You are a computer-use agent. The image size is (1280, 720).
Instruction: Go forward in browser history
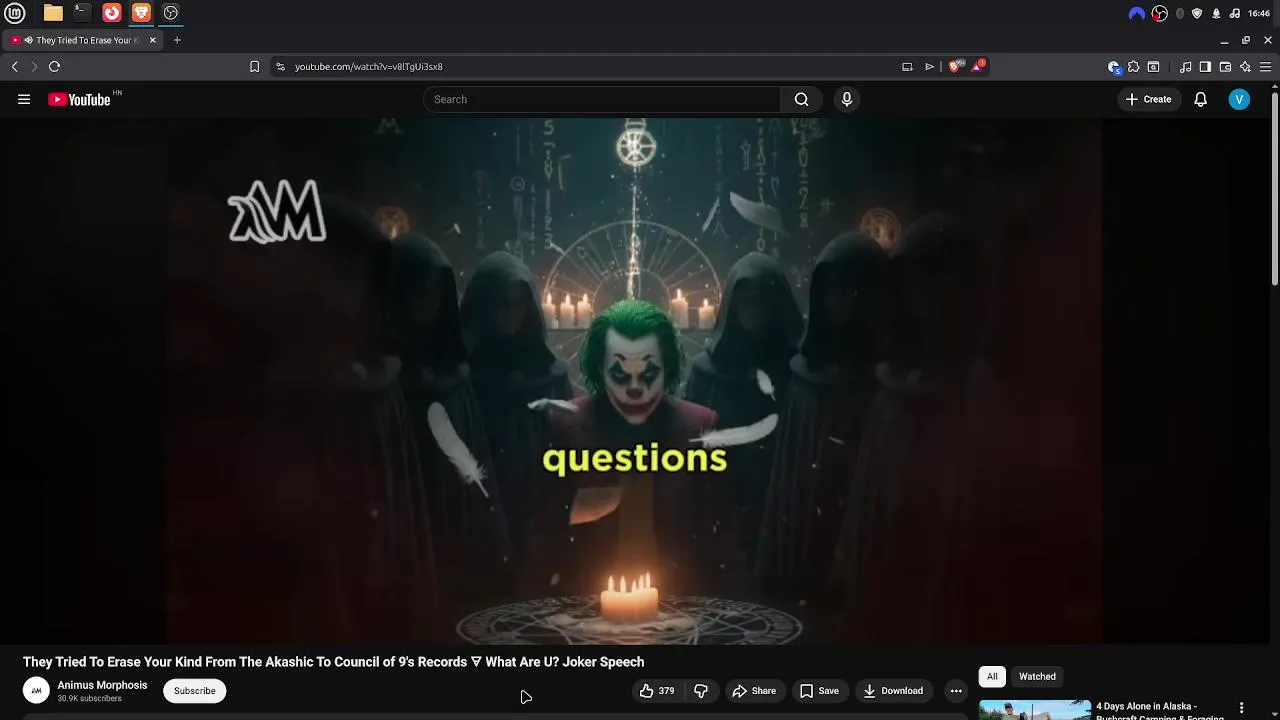click(x=34, y=66)
